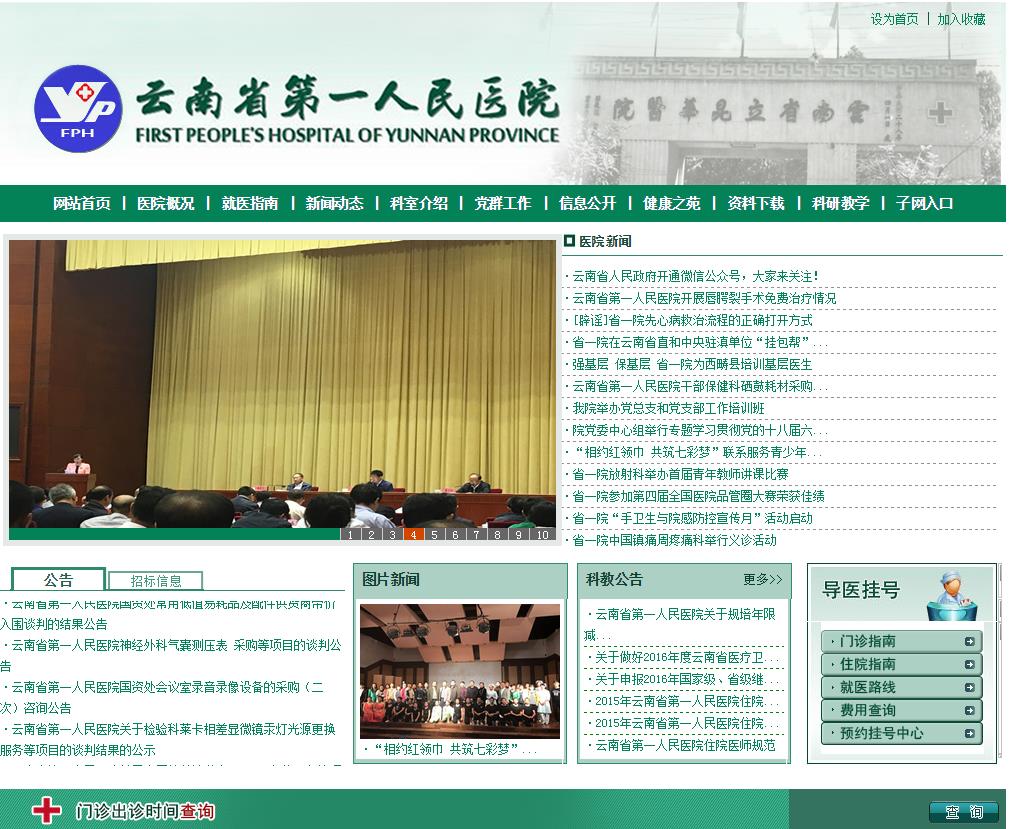Click the arrow icon beside 就医路线
The height and width of the screenshot is (829, 1013).
pyautogui.click(x=969, y=687)
